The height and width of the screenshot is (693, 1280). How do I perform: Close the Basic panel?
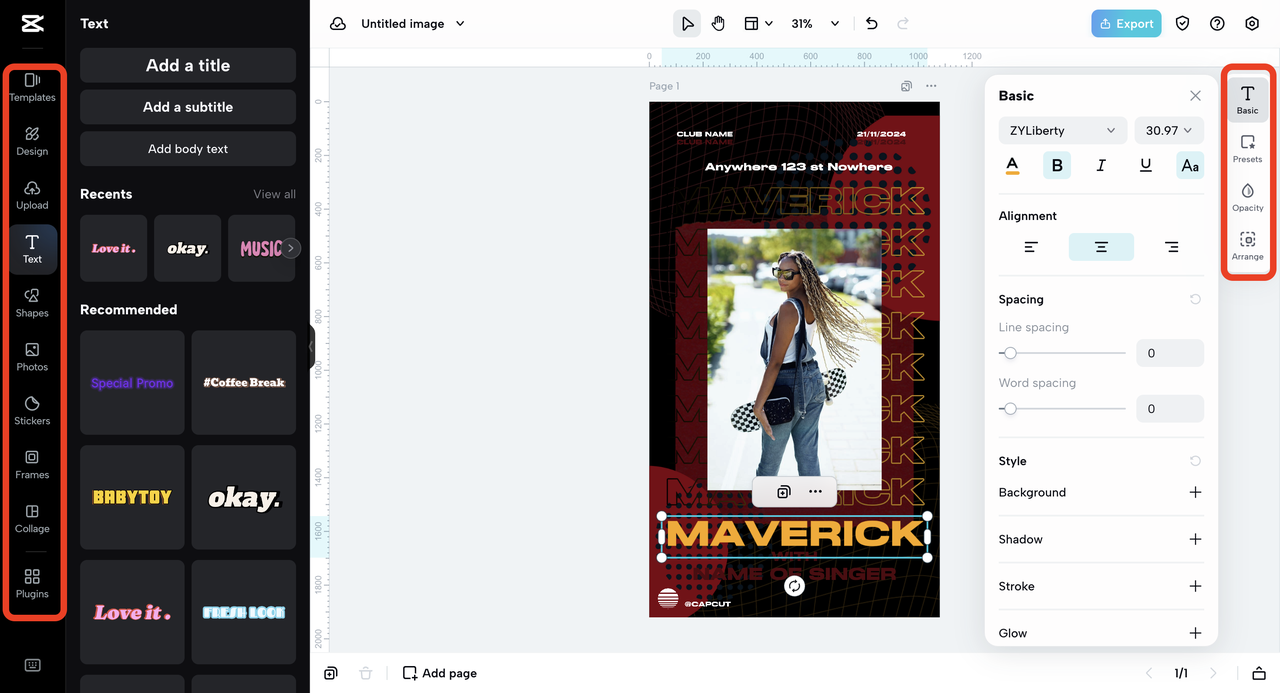pos(1195,96)
